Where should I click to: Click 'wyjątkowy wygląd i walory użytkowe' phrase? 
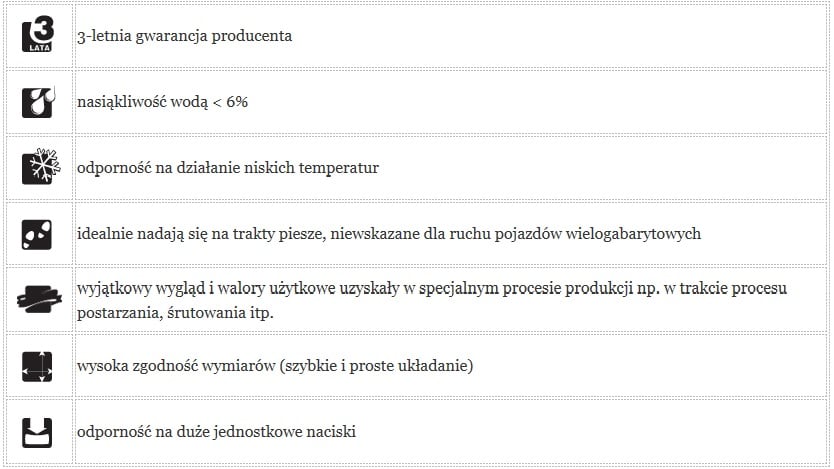(x=206, y=288)
